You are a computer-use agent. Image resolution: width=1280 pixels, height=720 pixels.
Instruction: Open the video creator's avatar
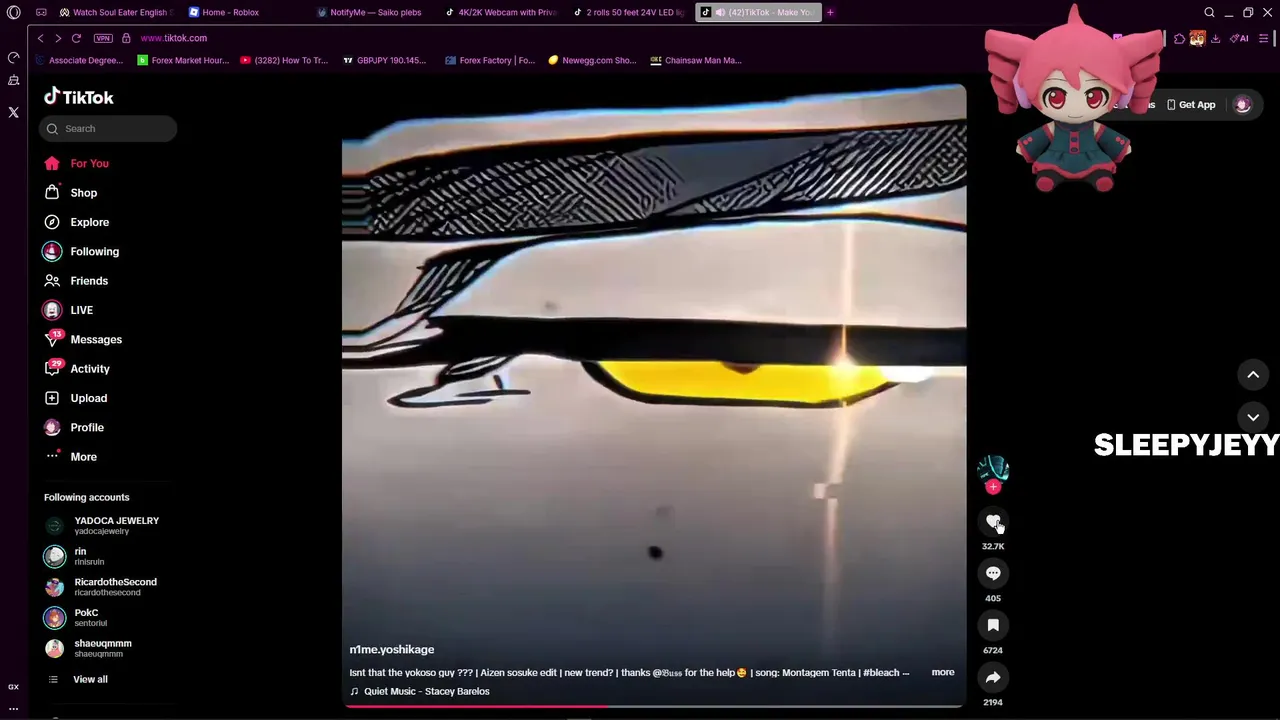[x=993, y=469]
